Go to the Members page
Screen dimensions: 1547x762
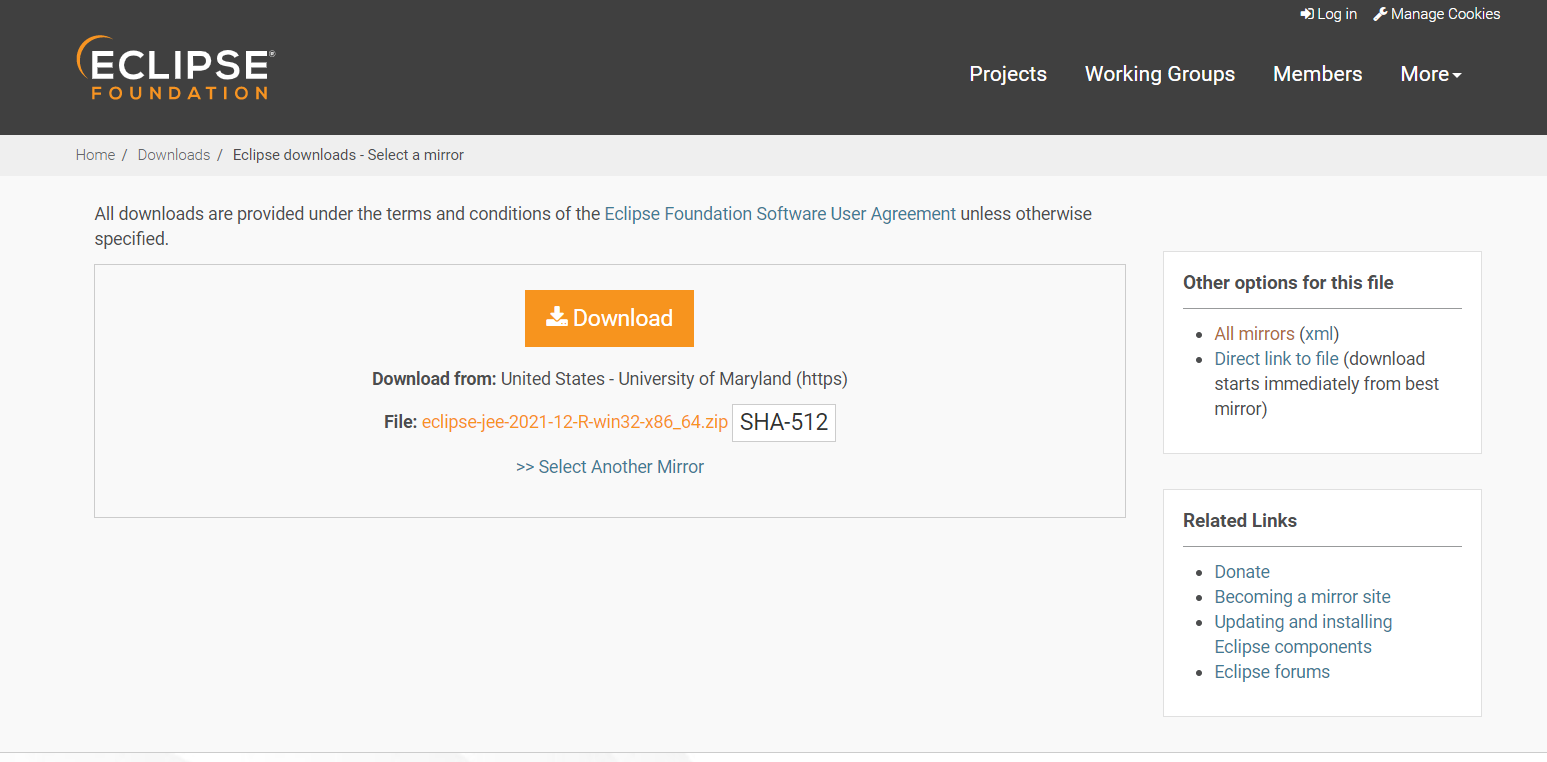[1317, 74]
